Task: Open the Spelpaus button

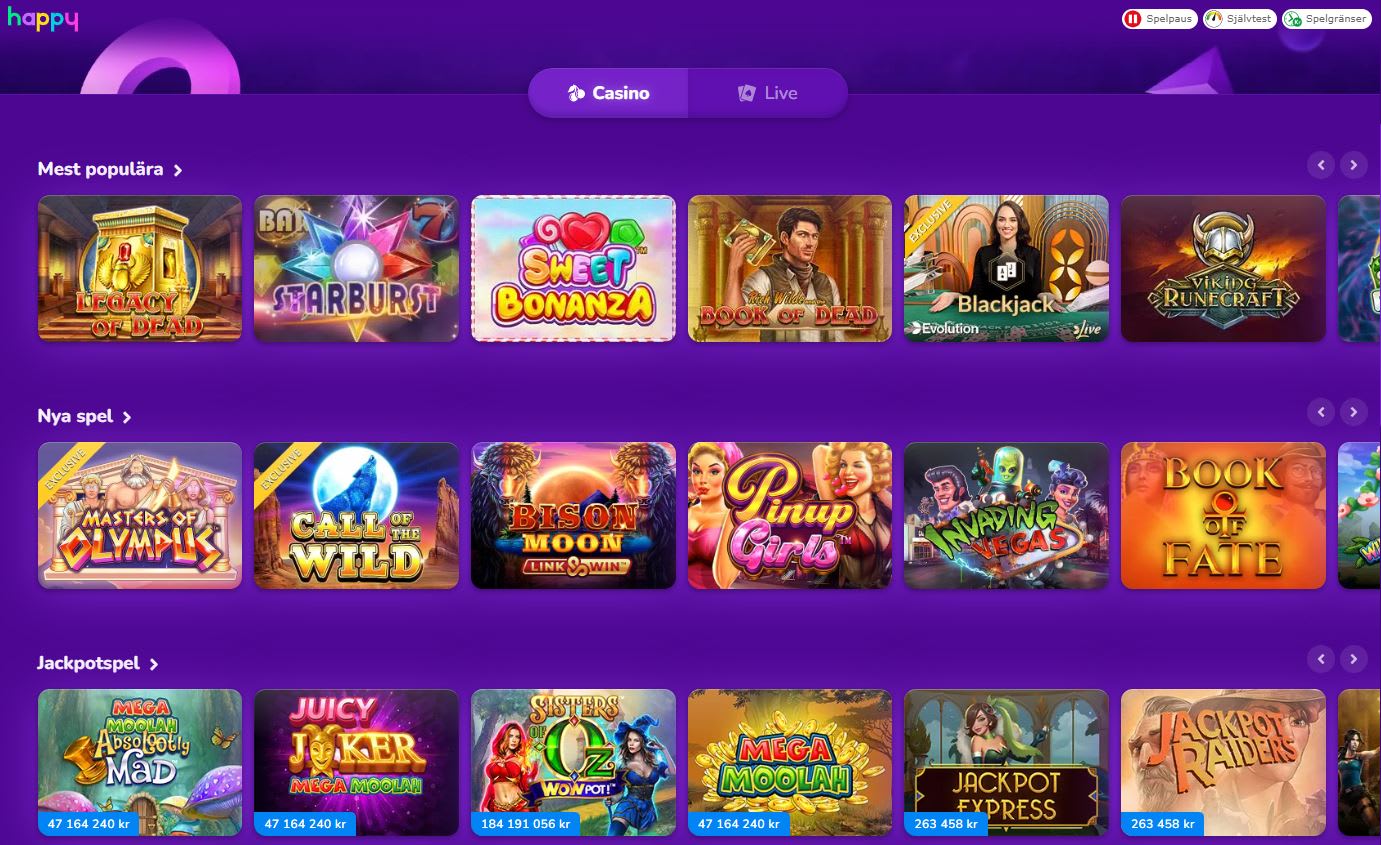Action: point(1159,19)
